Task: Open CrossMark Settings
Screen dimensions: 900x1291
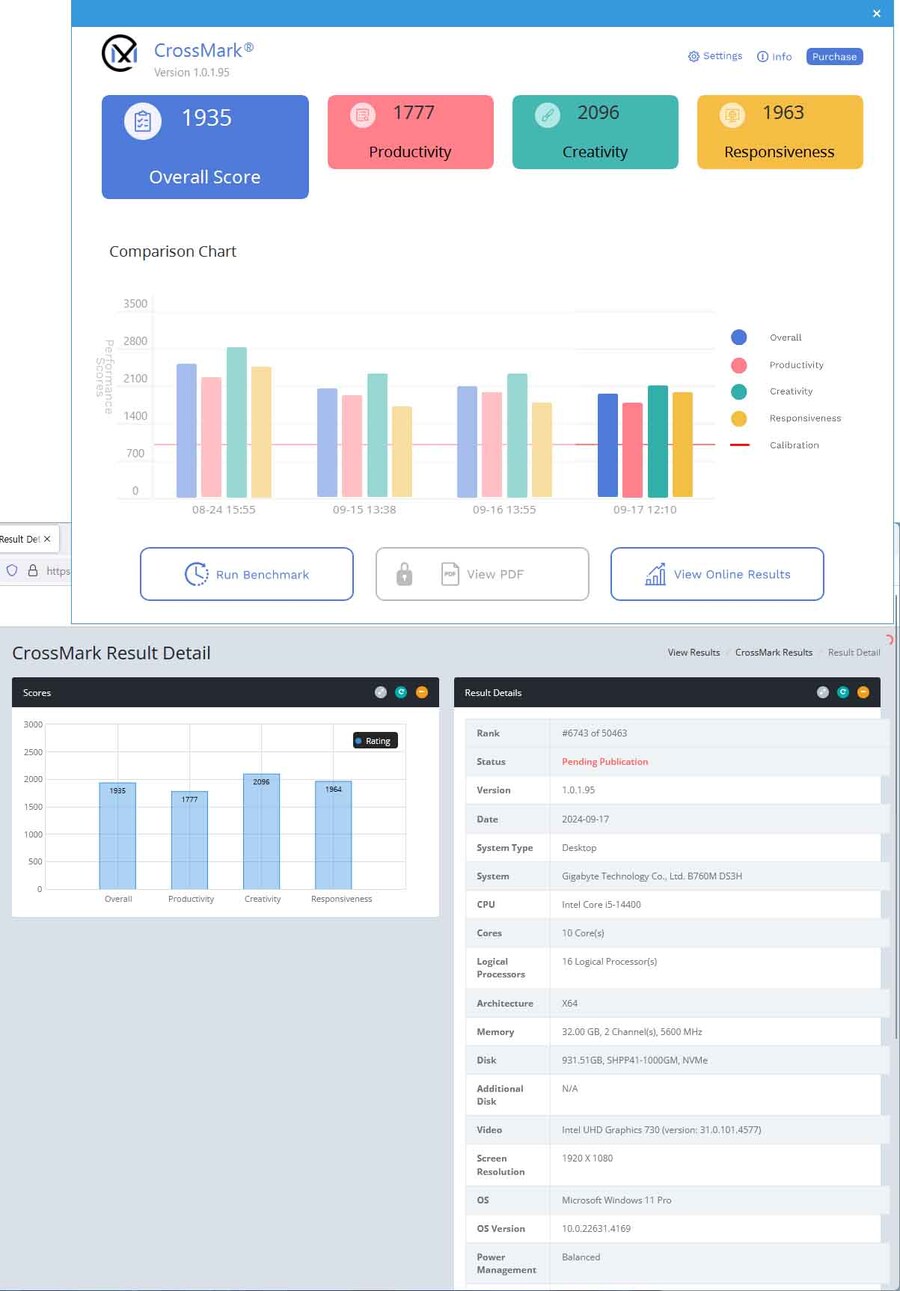Action: (715, 56)
